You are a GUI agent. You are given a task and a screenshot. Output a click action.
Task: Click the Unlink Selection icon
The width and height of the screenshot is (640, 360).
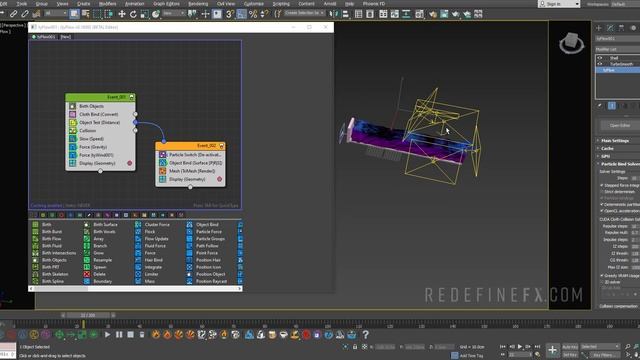[25, 14]
